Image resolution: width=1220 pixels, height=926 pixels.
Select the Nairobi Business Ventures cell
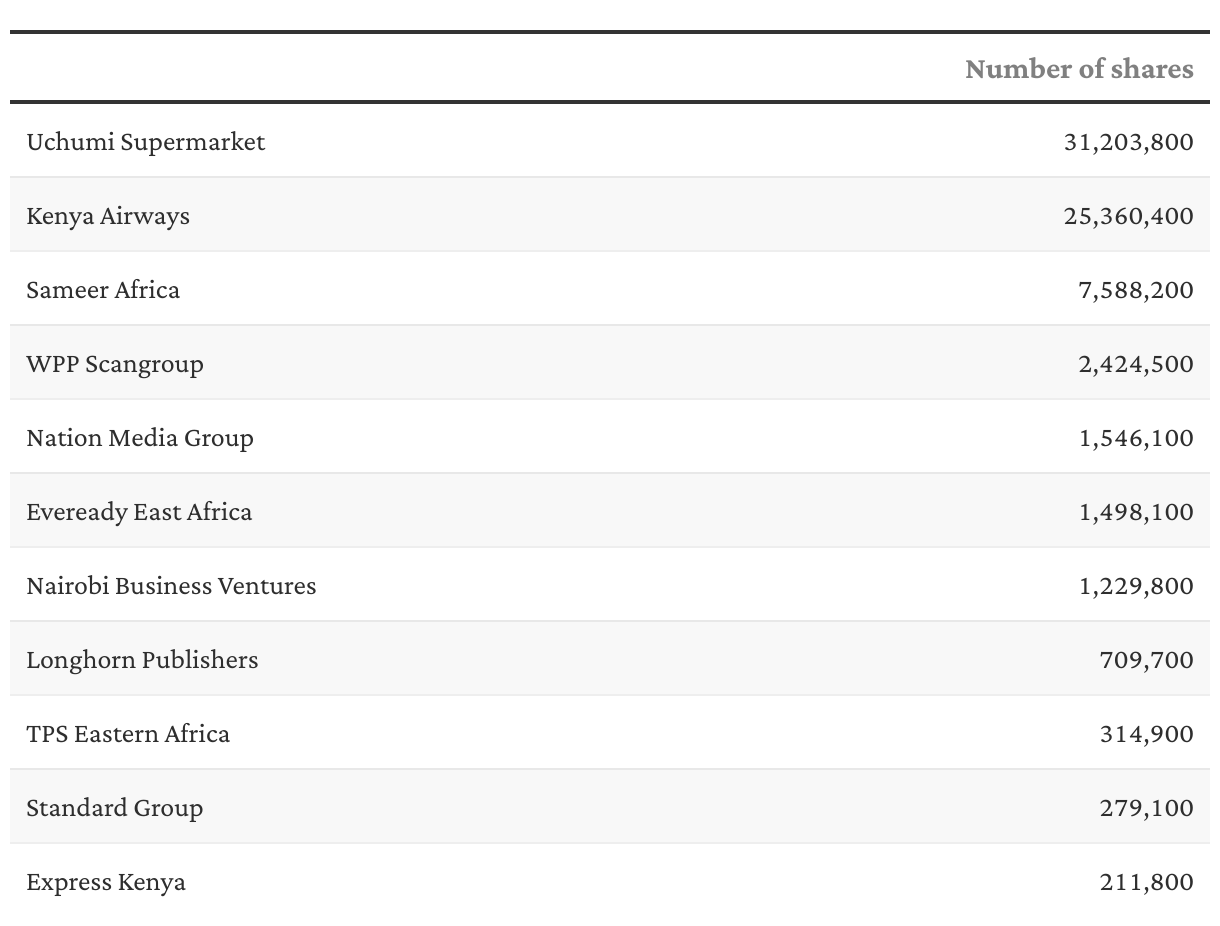pos(171,585)
